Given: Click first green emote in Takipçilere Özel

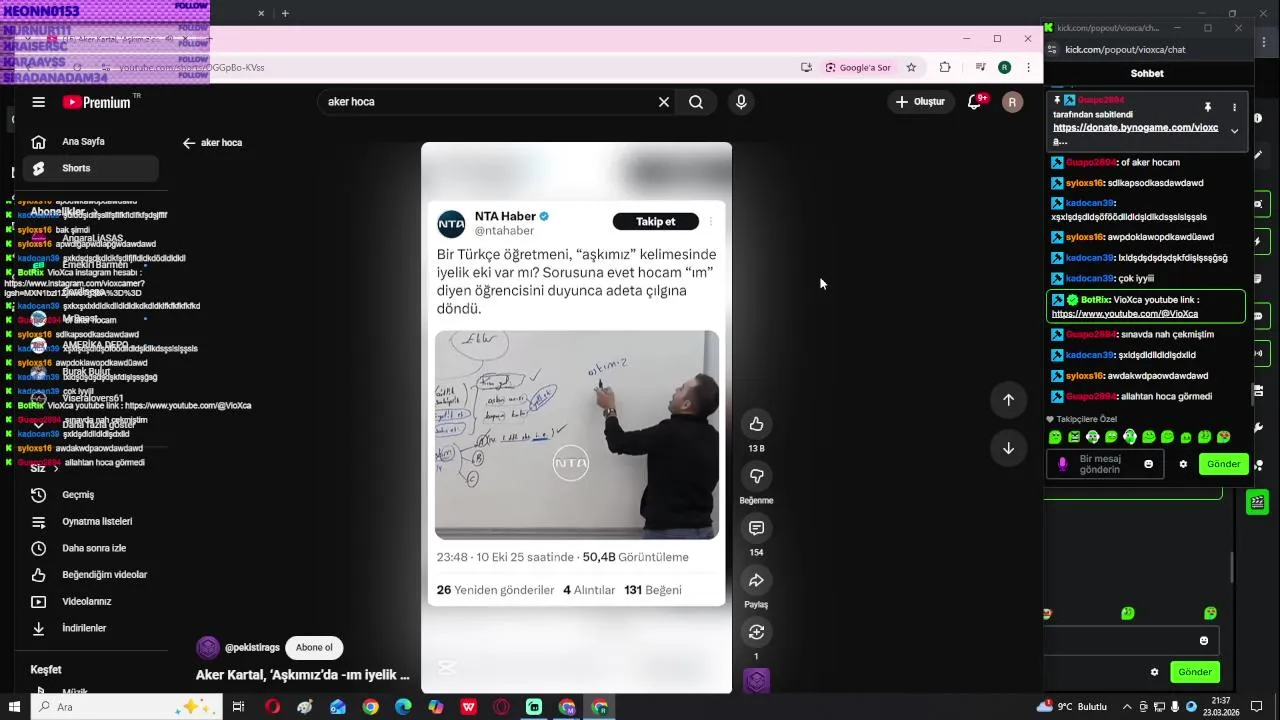Looking at the screenshot, I should click(x=1055, y=437).
